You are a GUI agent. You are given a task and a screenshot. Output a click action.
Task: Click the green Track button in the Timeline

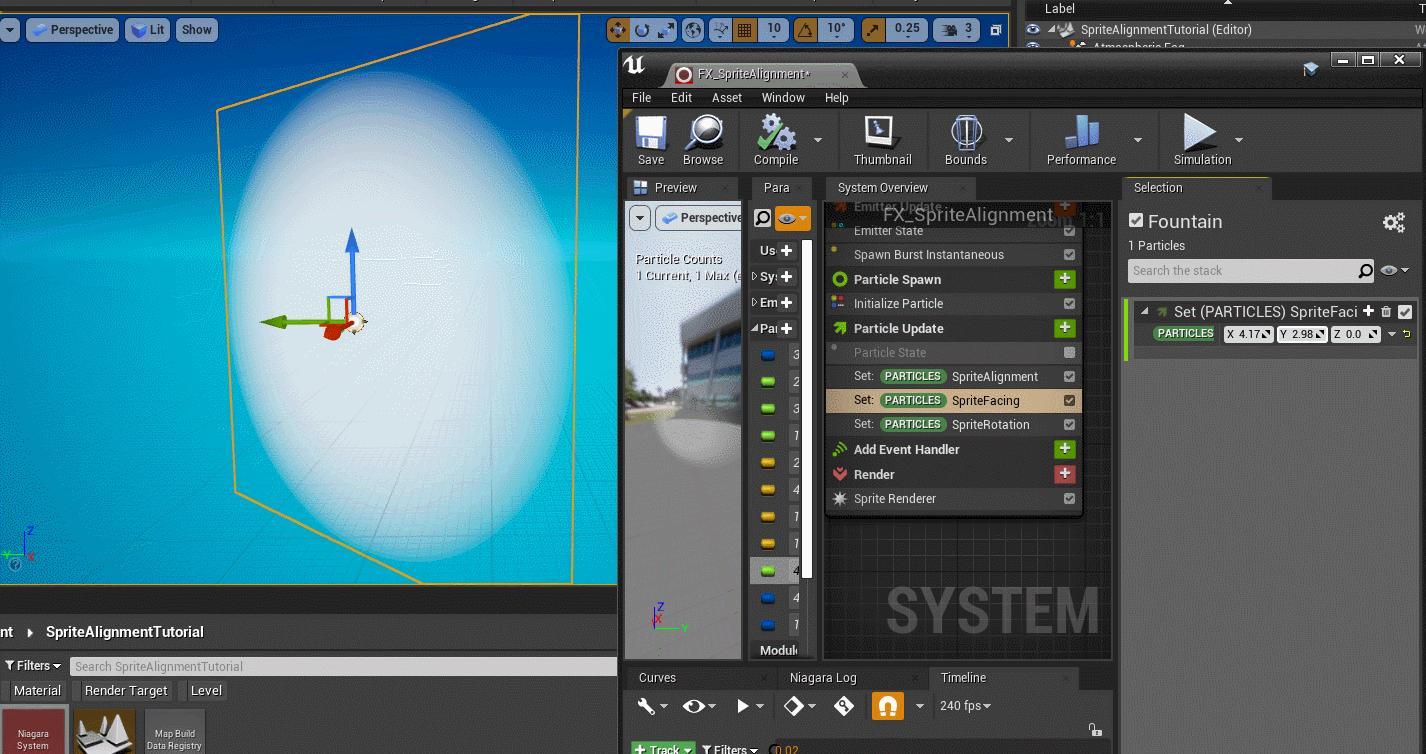pyautogui.click(x=662, y=747)
